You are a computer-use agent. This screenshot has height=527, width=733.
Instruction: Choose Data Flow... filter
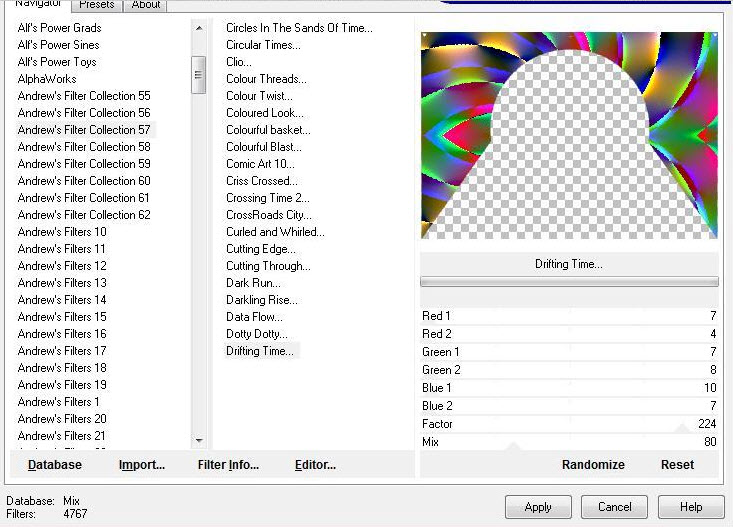[x=254, y=317]
